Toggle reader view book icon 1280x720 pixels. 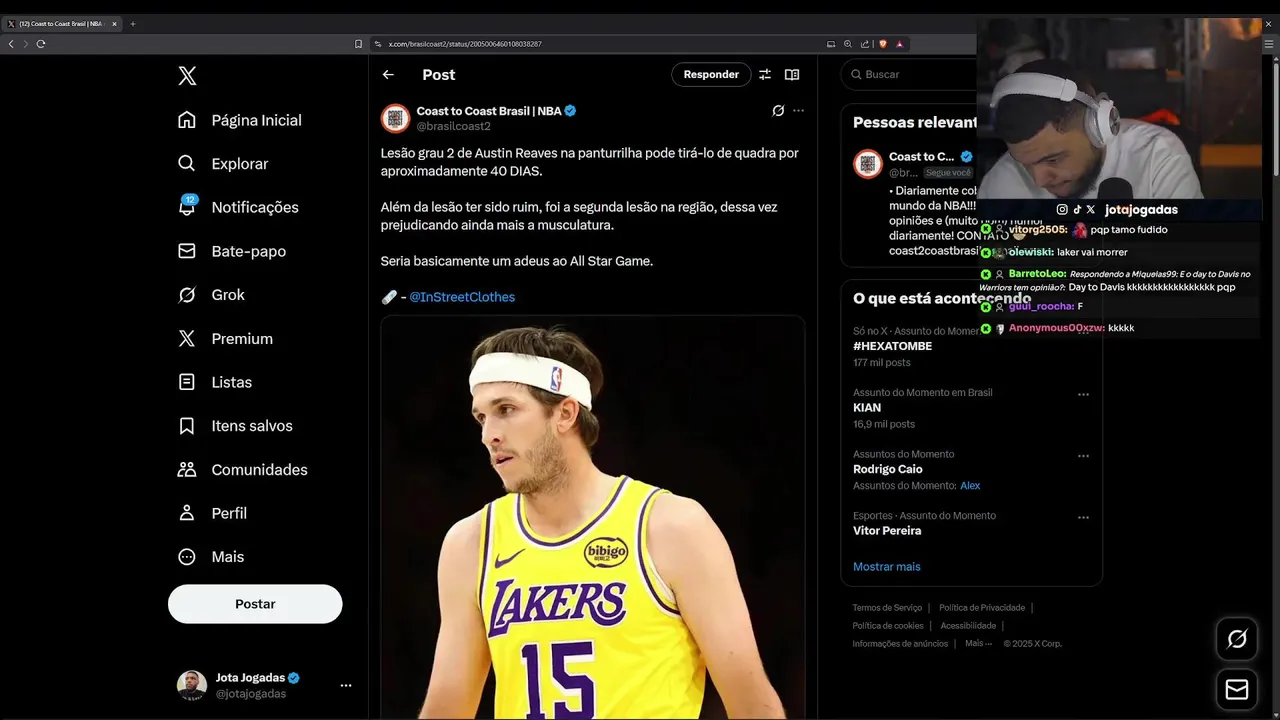pyautogui.click(x=792, y=75)
